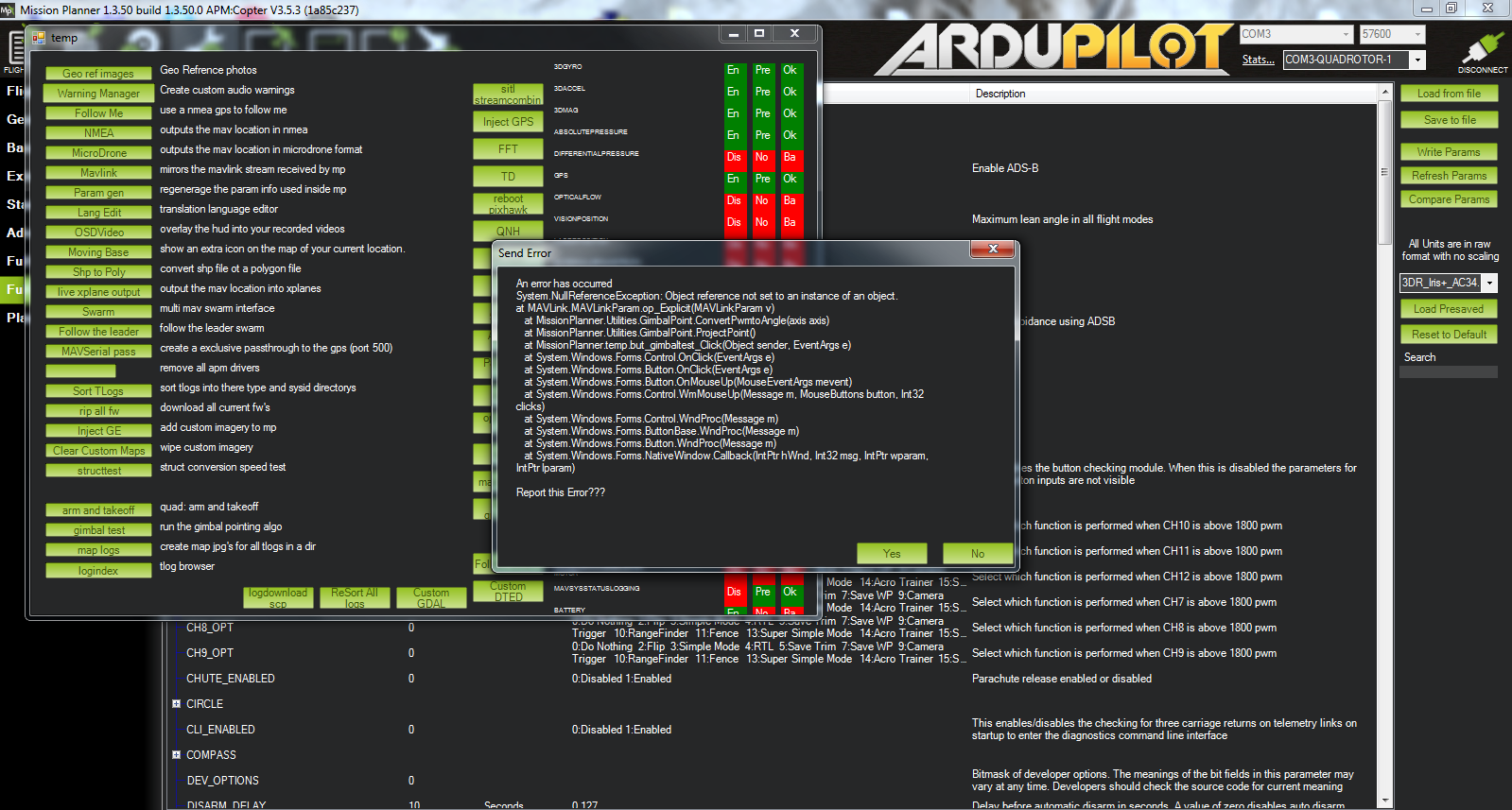Select the DEV_OPTIONS parameter row

pyautogui.click(x=773, y=781)
